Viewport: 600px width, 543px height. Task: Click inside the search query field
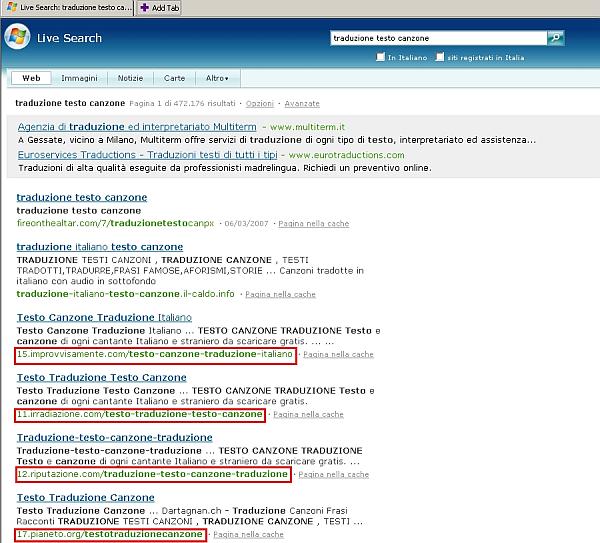pos(439,38)
